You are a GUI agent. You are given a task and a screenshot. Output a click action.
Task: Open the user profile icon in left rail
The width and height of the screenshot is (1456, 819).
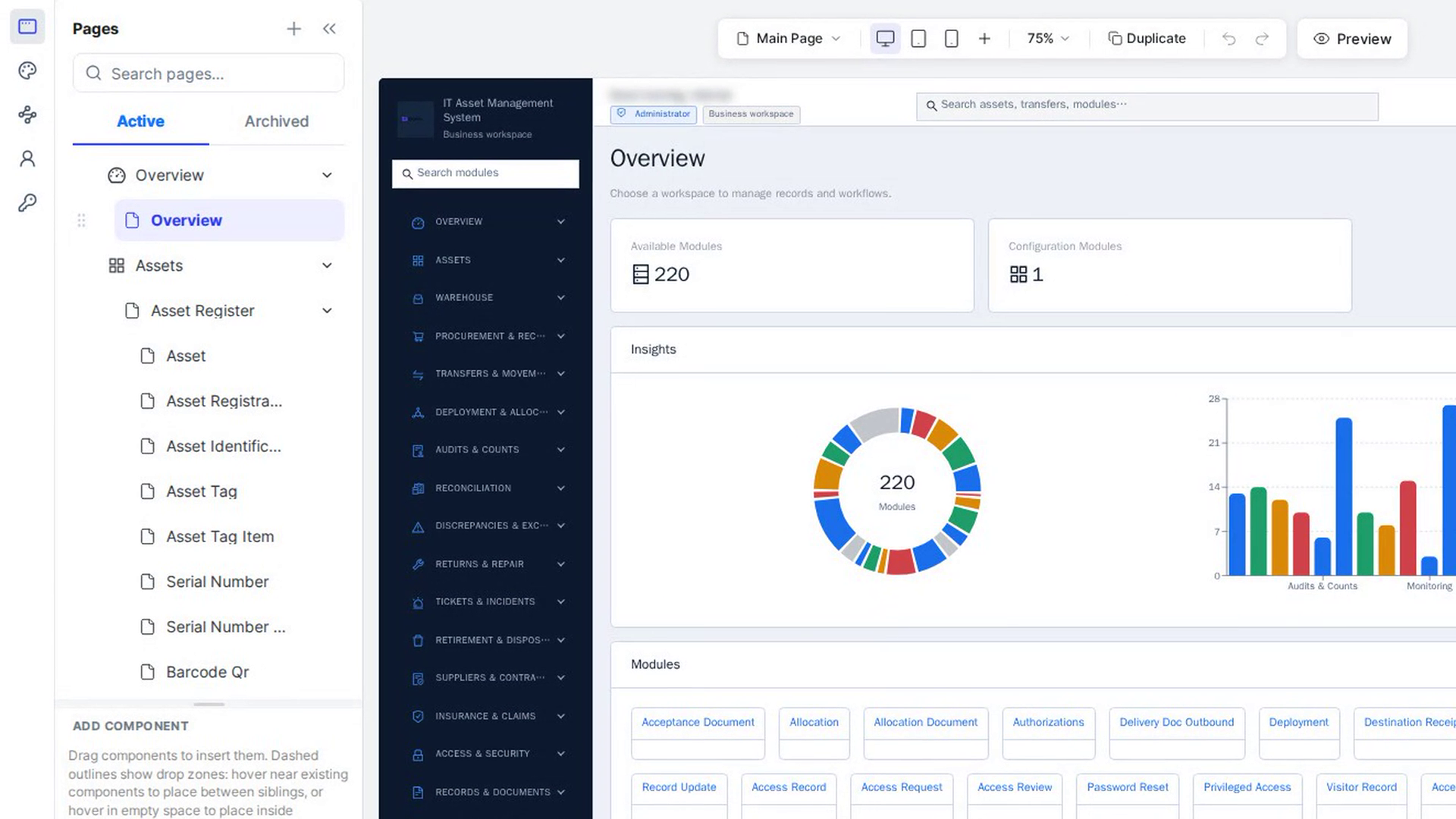point(27,158)
